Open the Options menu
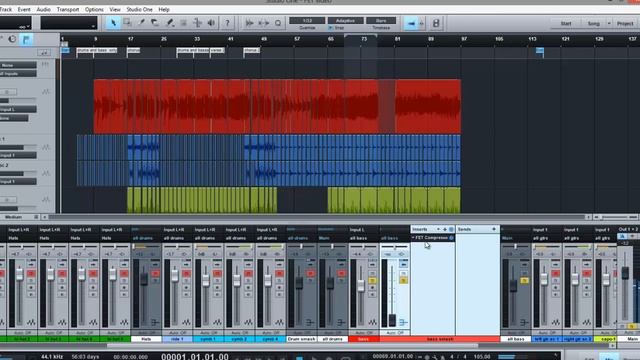 pyautogui.click(x=94, y=9)
